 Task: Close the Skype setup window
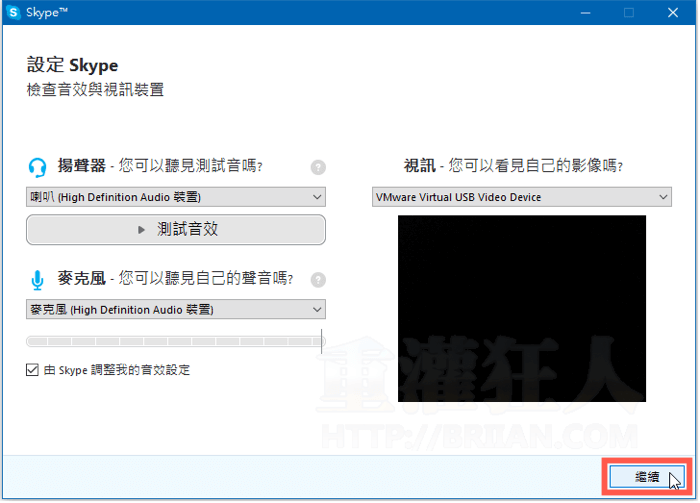point(675,12)
